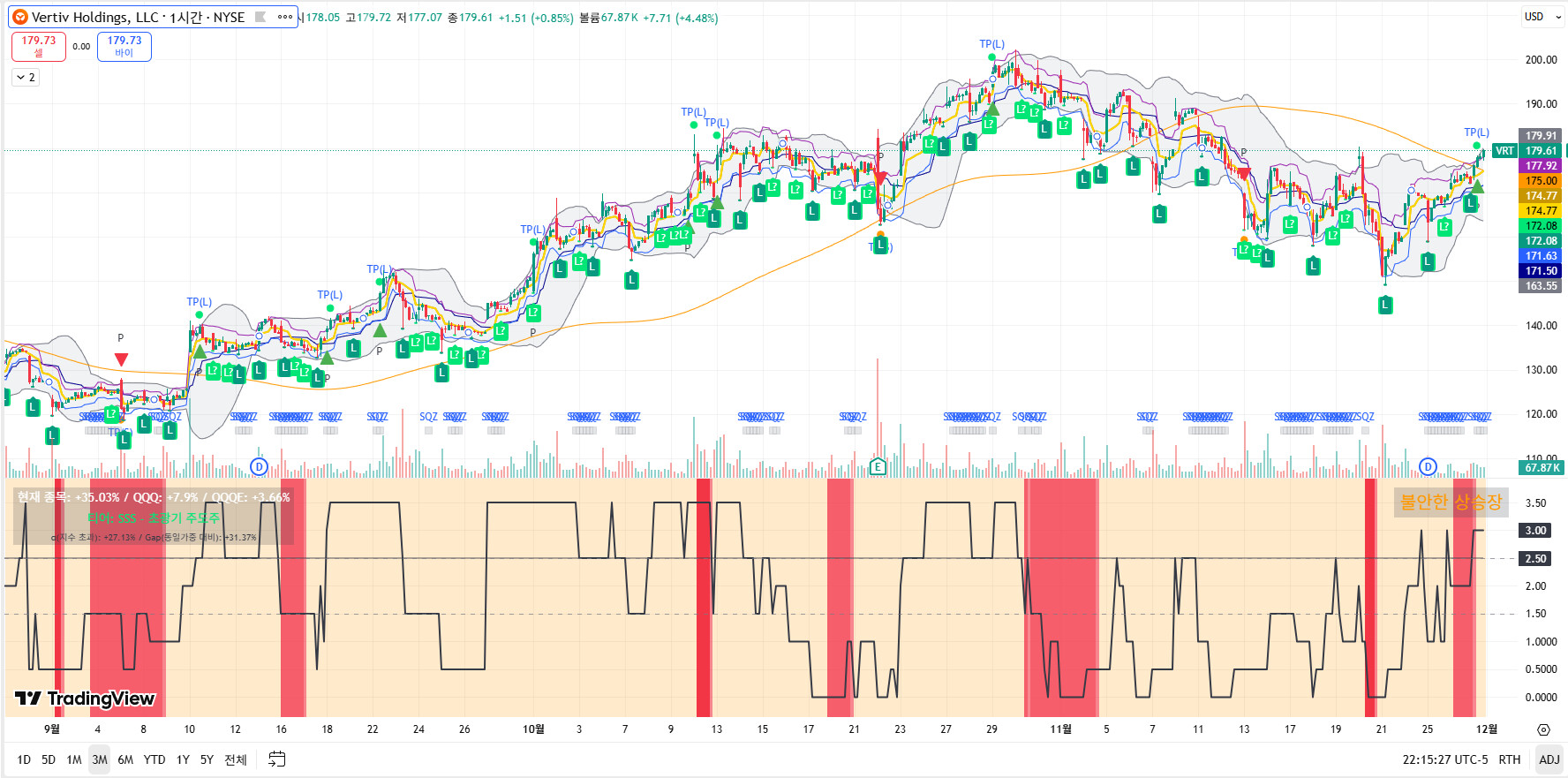
Task: Select the L marker below the November 21 low
Action: 1385,305
